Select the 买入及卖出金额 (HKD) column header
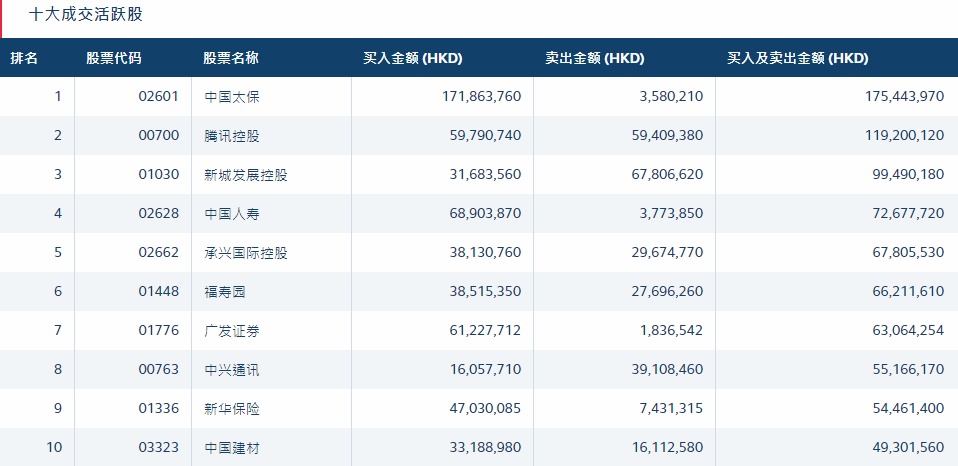The height and width of the screenshot is (466, 958). (797, 58)
